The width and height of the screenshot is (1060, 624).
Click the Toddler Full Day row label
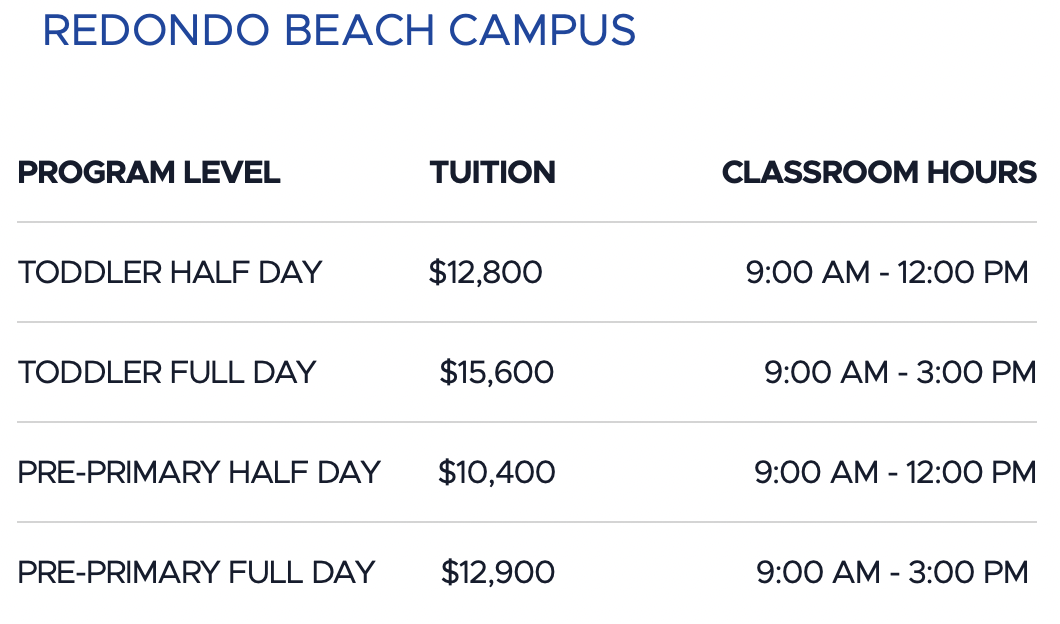coord(167,373)
